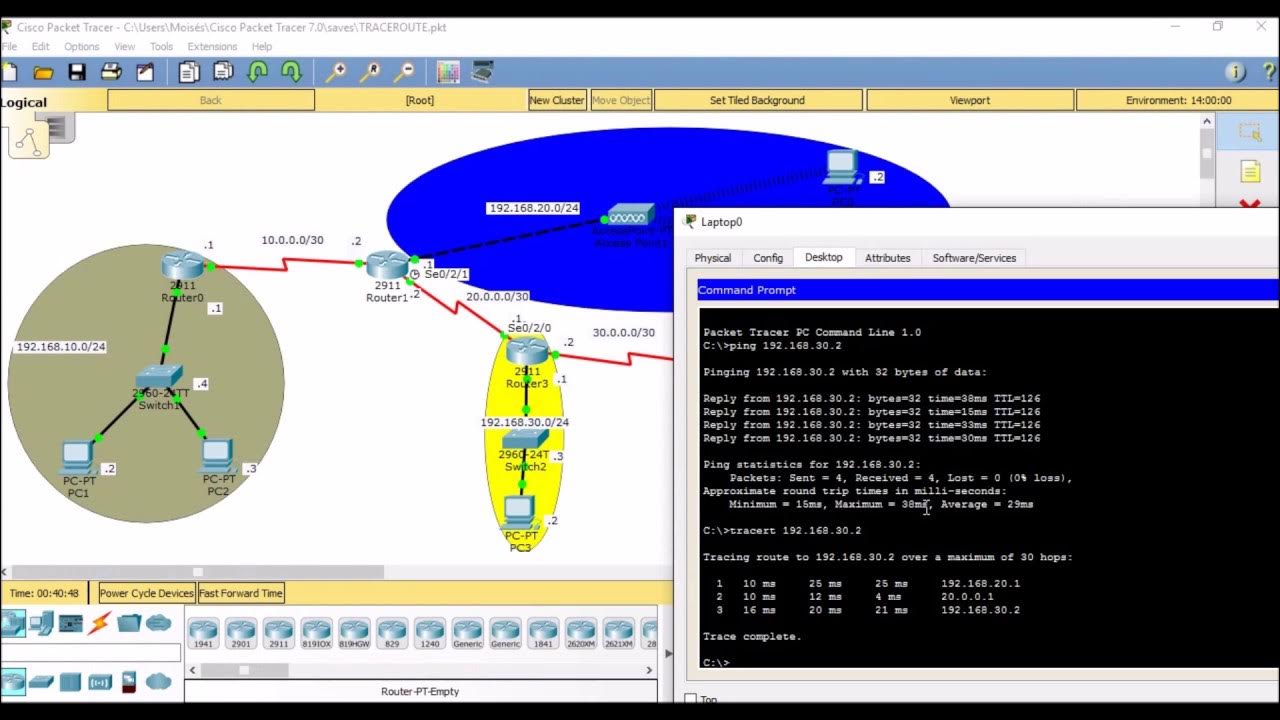Image resolution: width=1280 pixels, height=720 pixels.
Task: Select the Multiuser Connection cloud icon
Action: (x=158, y=624)
